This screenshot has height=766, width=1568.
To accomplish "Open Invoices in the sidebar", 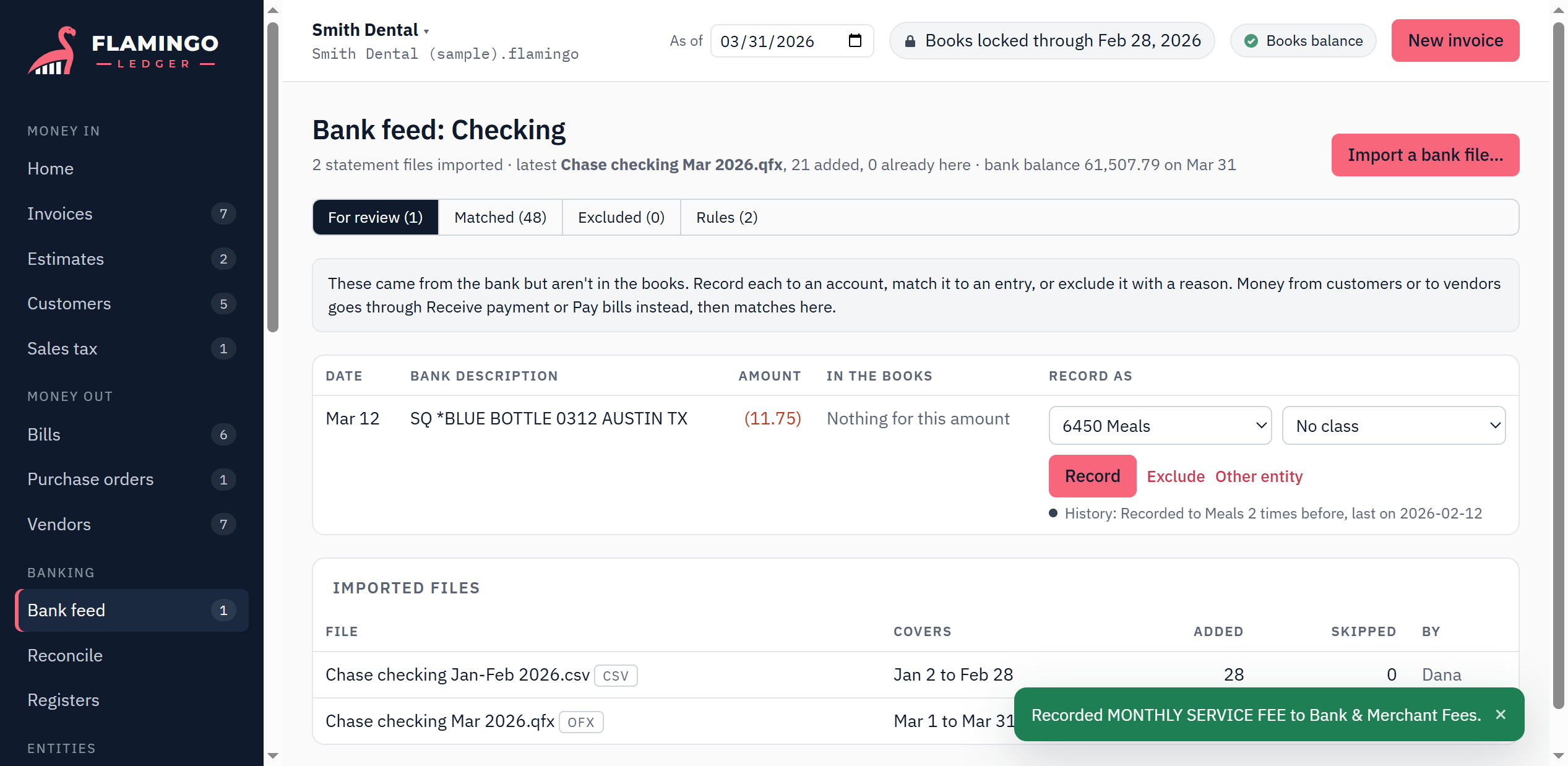I will [132, 214].
